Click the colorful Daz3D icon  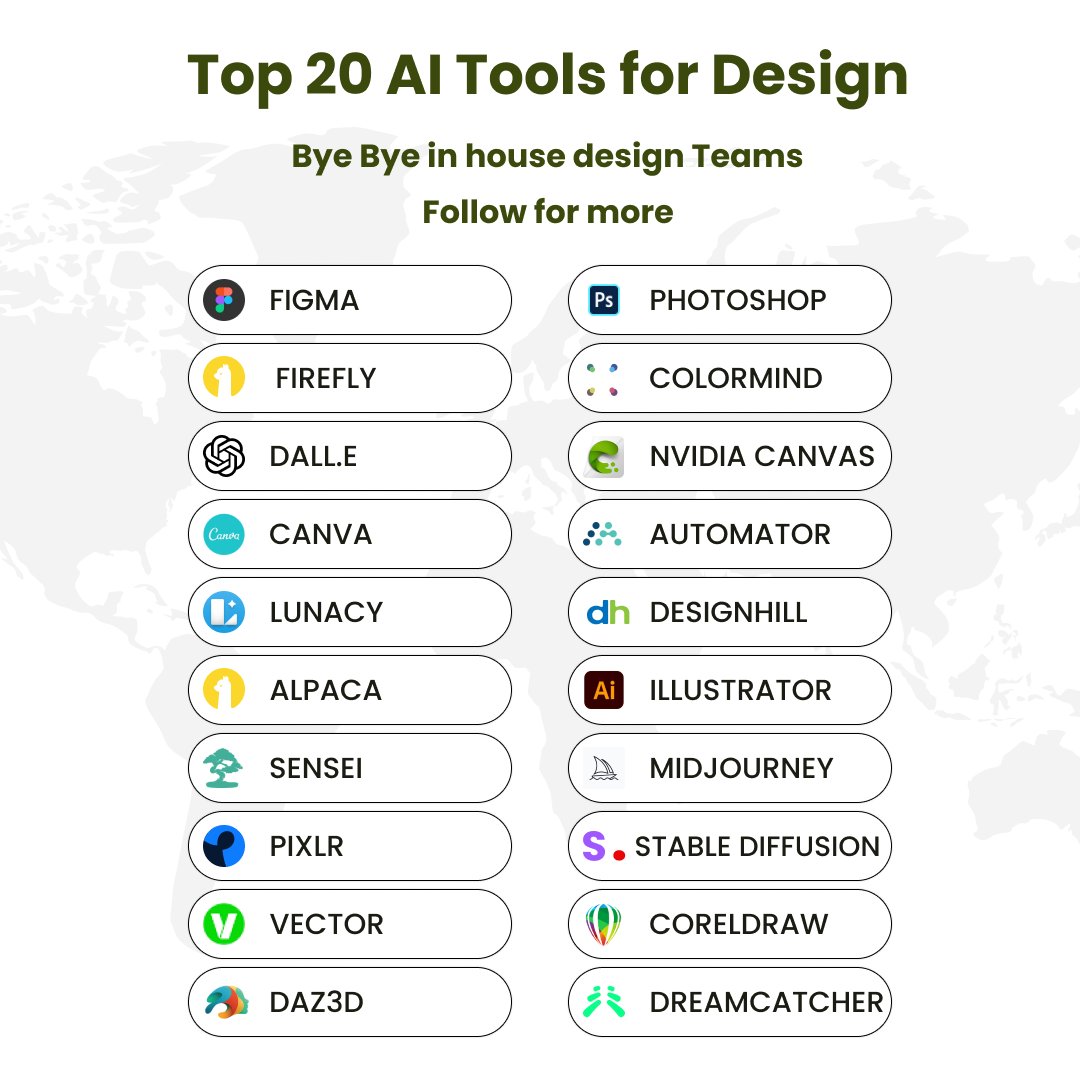pyautogui.click(x=226, y=1002)
